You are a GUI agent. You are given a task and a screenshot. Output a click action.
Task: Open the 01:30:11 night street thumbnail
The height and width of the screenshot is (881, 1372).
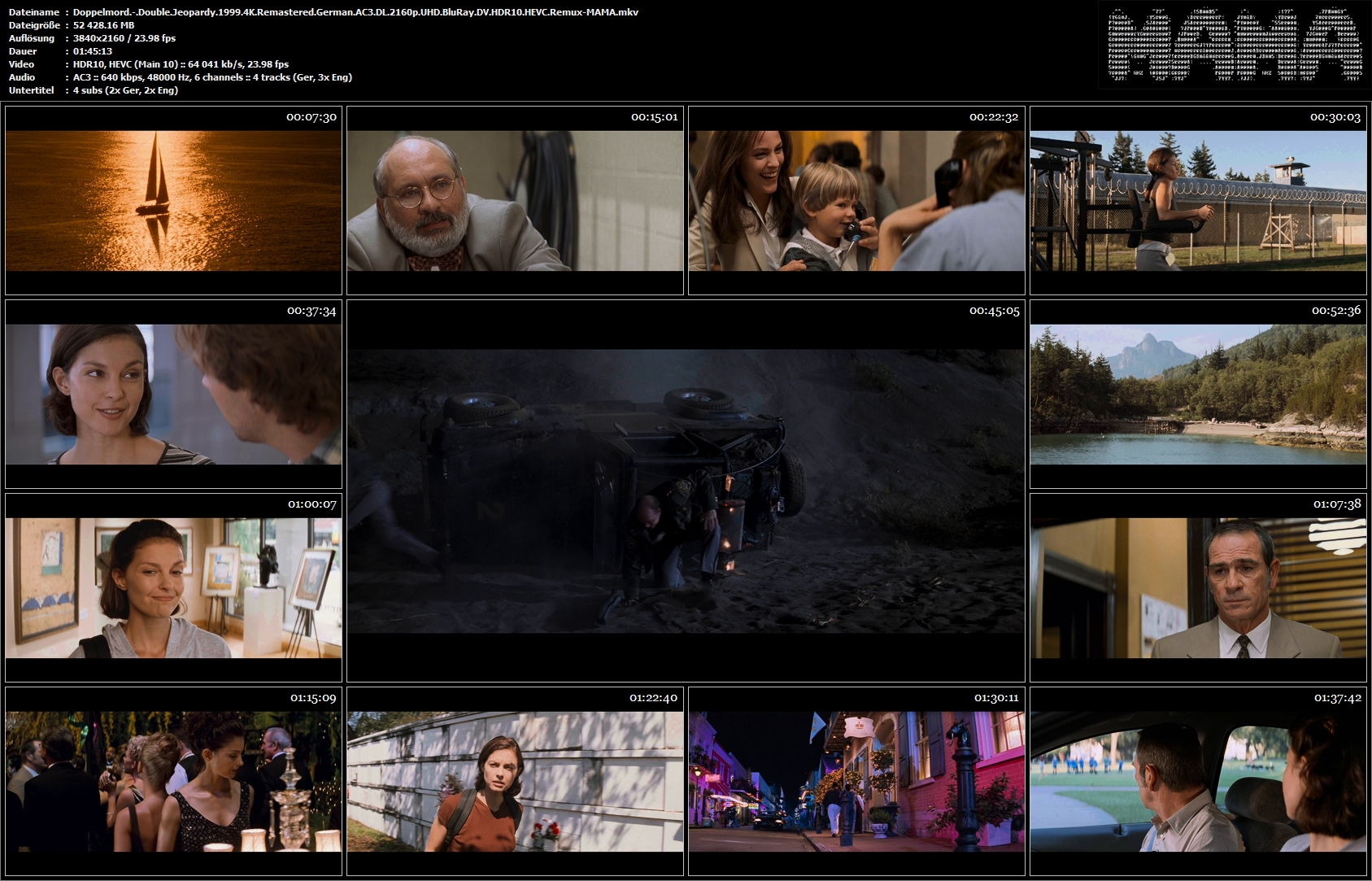click(x=856, y=781)
